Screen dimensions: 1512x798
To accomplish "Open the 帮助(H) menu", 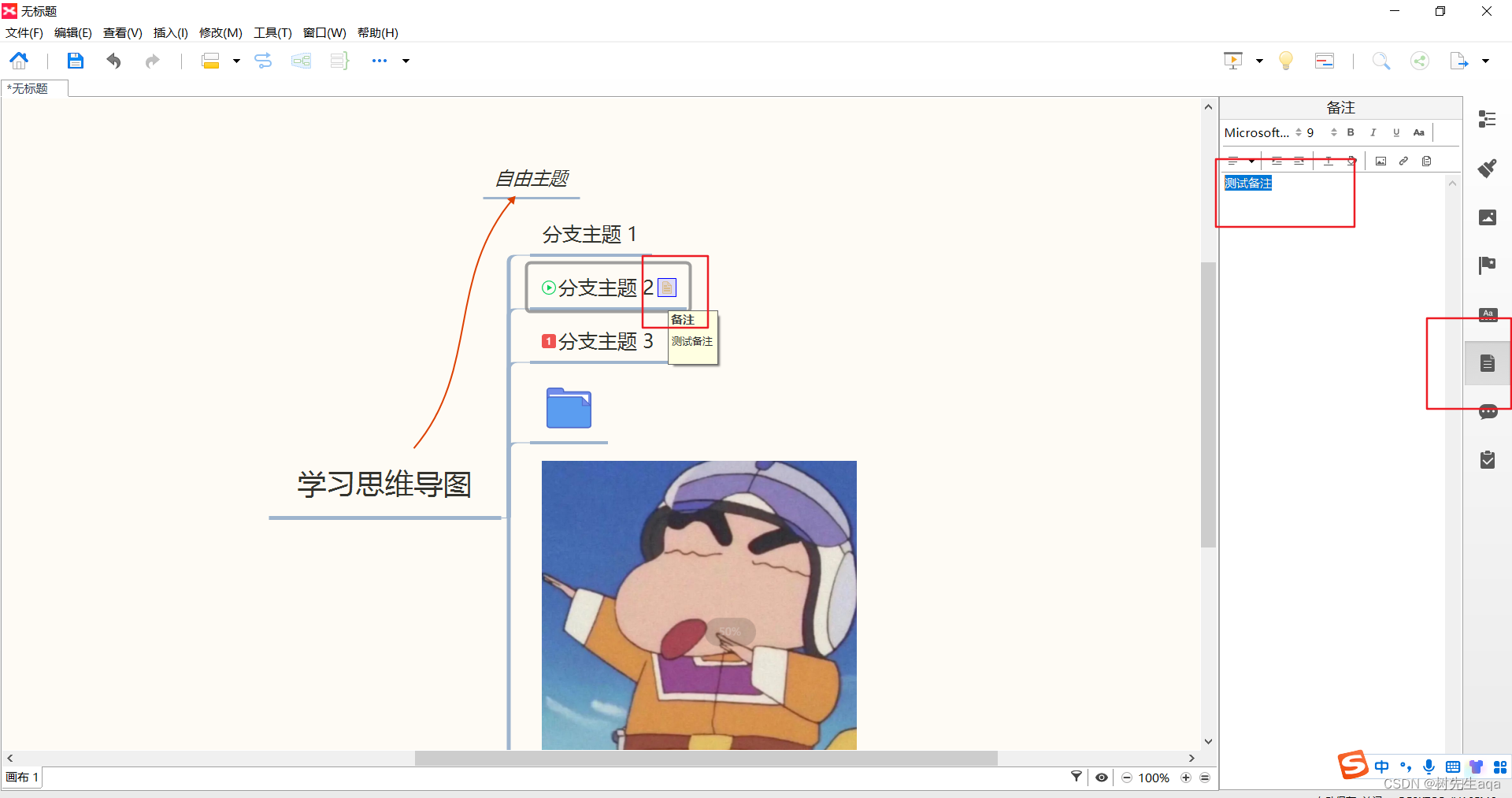I will tap(377, 32).
